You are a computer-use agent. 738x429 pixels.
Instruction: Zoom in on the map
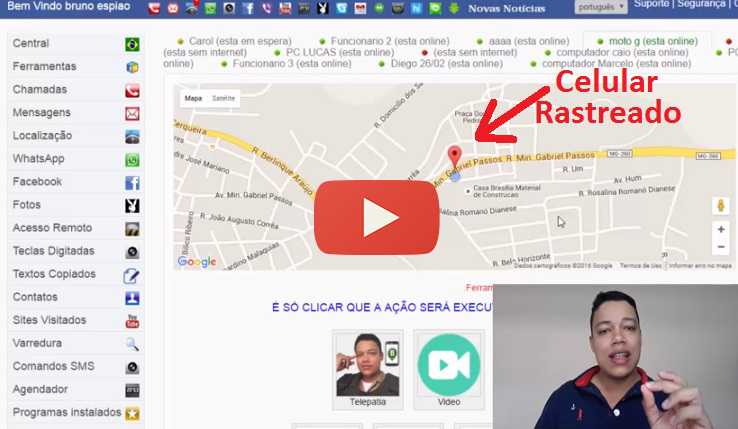coord(720,230)
